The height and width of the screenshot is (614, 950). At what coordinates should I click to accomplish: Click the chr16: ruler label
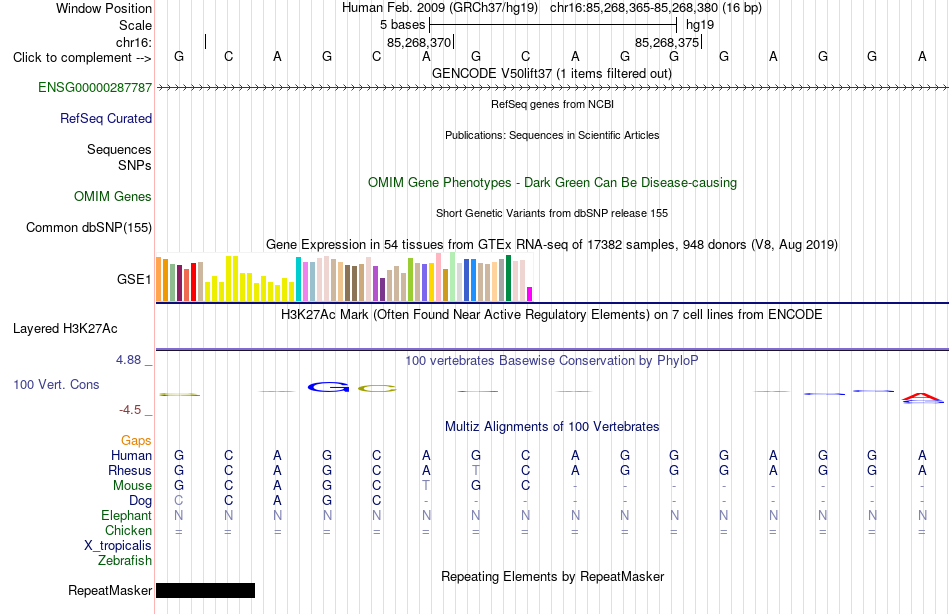point(134,42)
